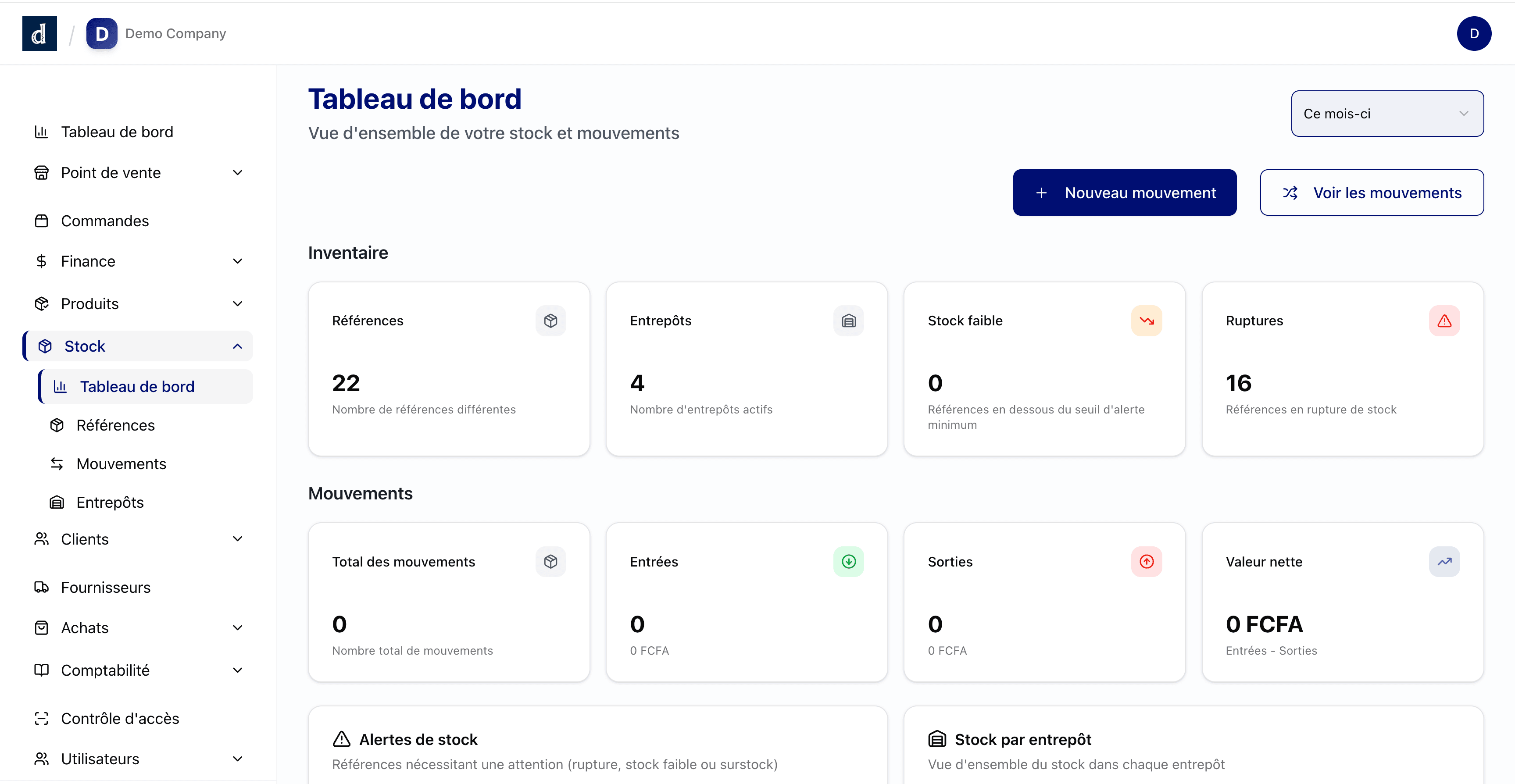Click the Nouveau mouvement button

coord(1124,193)
